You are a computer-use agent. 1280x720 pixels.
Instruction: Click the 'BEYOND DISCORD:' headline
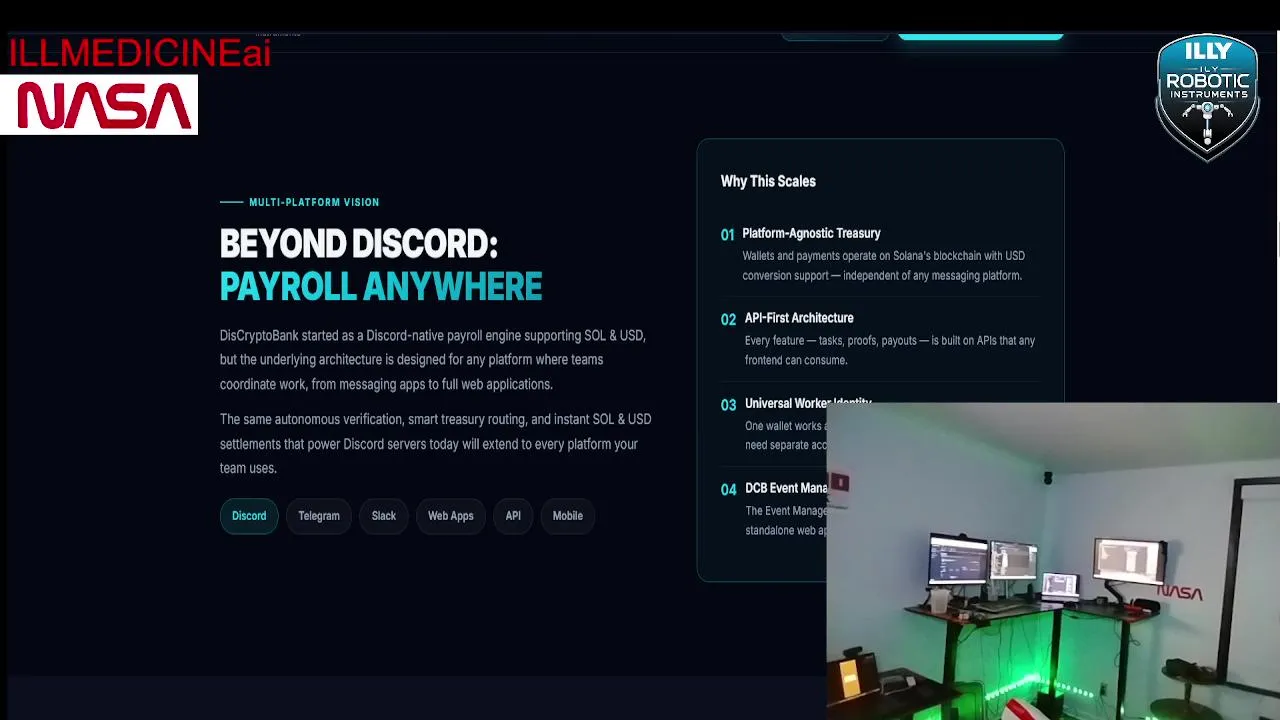[x=358, y=244]
